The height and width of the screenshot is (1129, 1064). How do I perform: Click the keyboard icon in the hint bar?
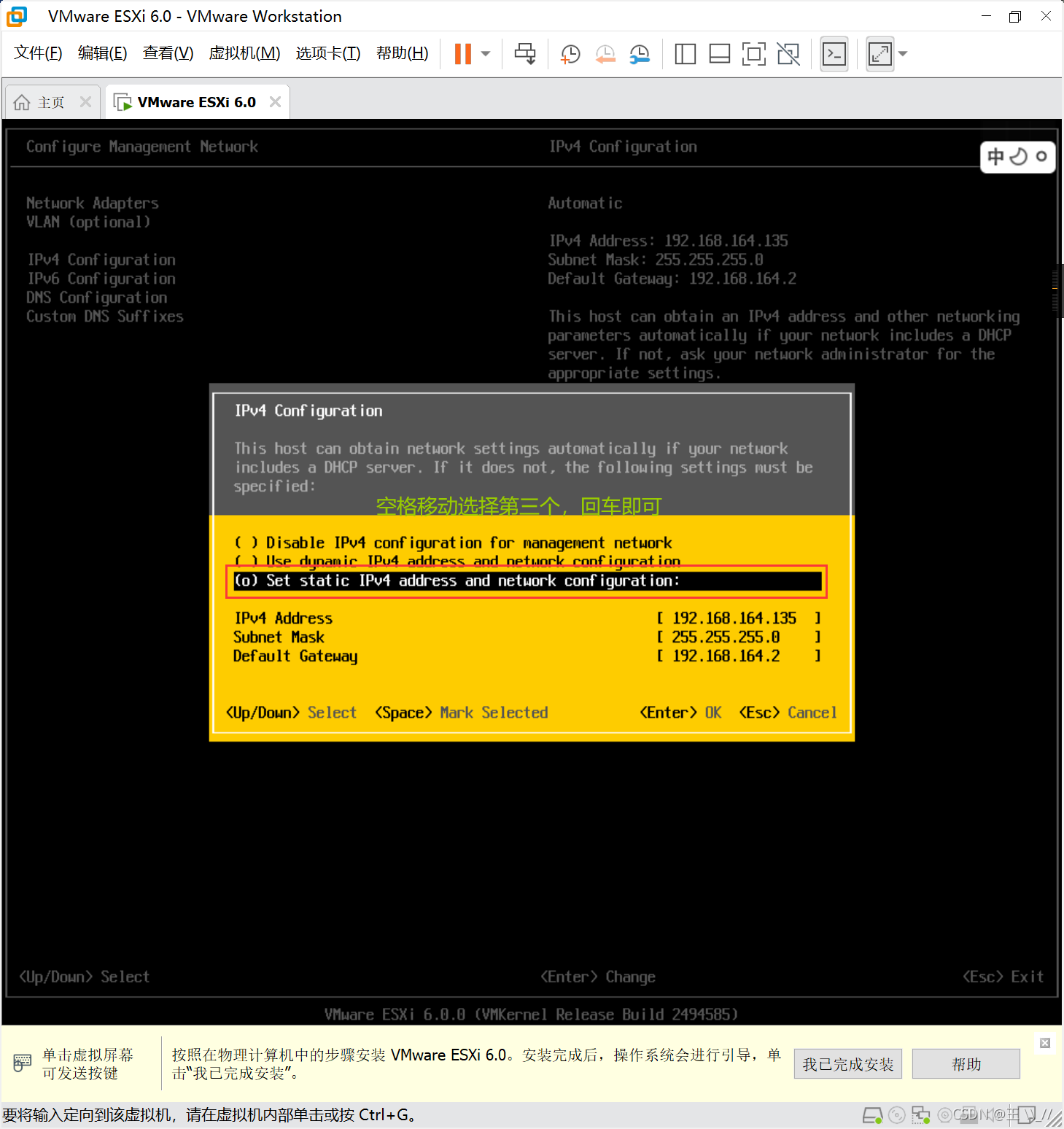(23, 1063)
